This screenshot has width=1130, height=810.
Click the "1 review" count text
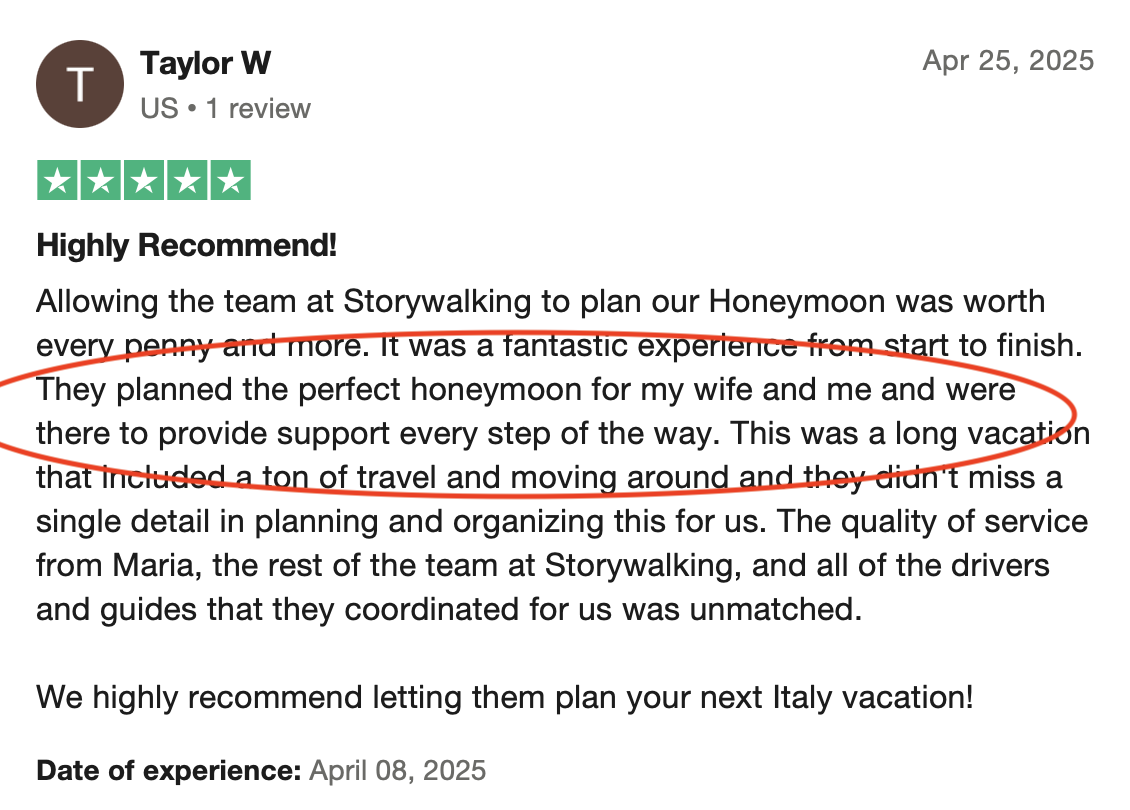tap(258, 108)
